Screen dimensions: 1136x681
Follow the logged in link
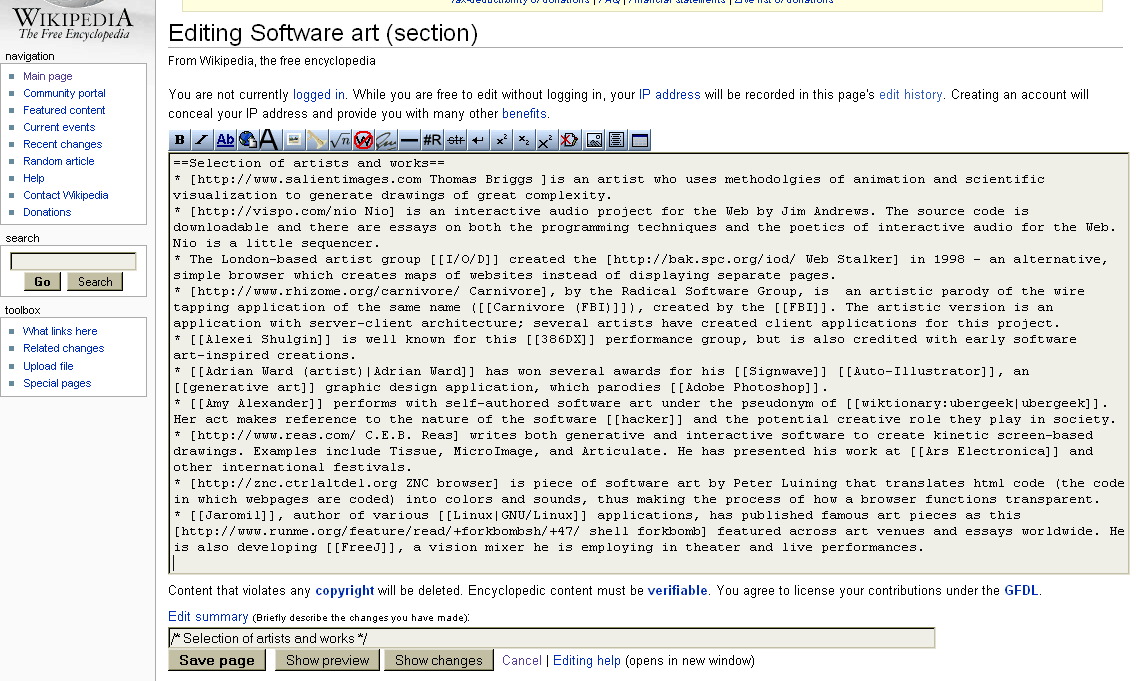coord(319,95)
